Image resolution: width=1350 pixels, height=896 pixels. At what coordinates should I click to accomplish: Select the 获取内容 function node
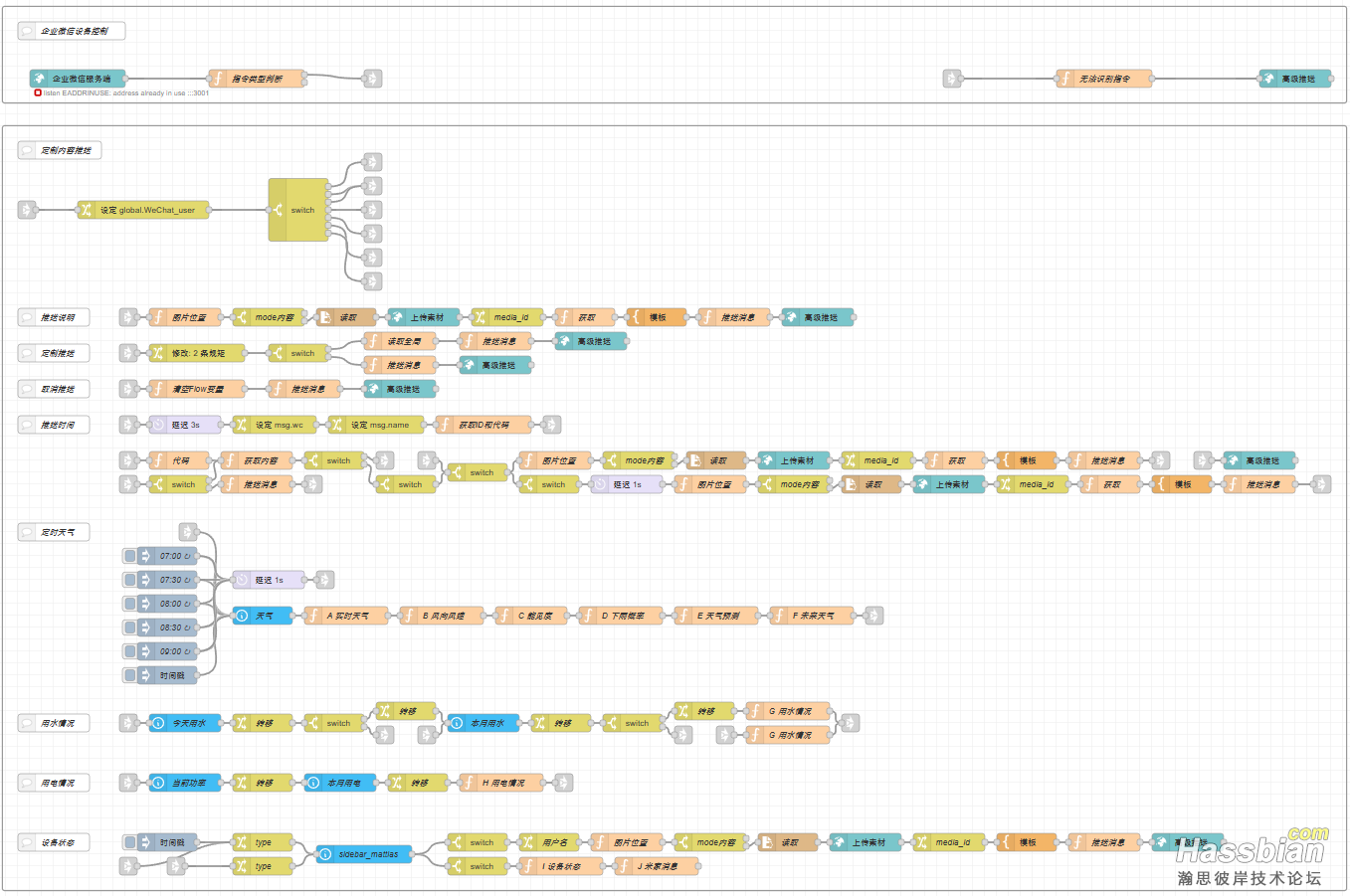coord(257,460)
